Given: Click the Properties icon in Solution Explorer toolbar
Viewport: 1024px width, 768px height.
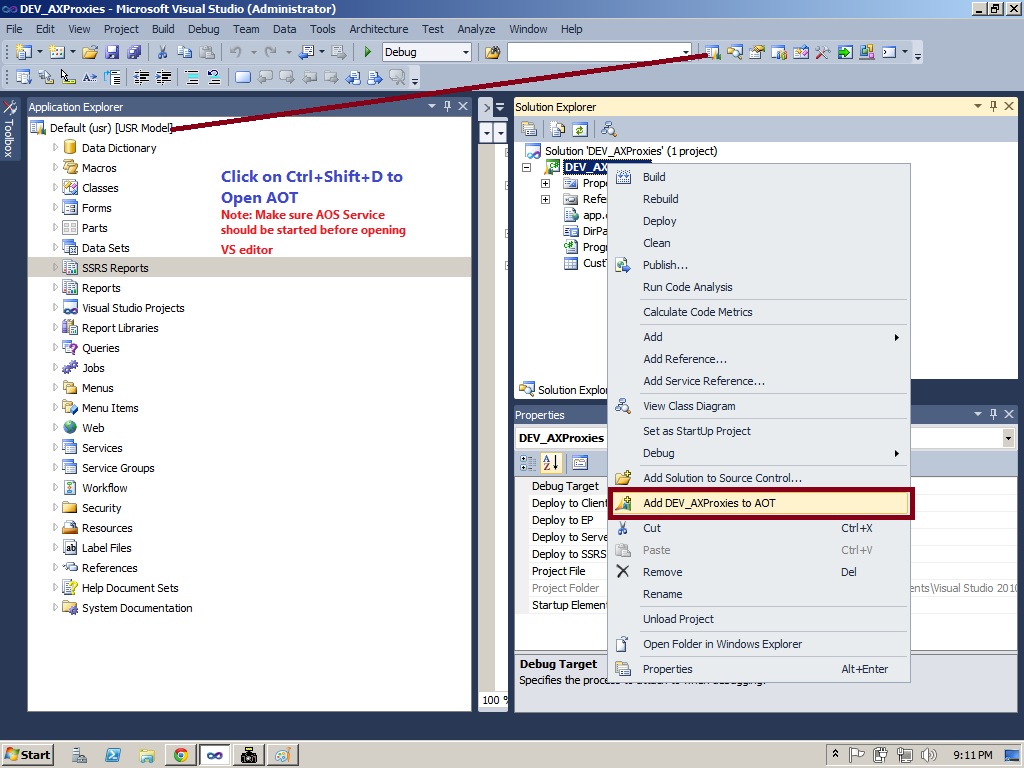Looking at the screenshot, I should (529, 129).
